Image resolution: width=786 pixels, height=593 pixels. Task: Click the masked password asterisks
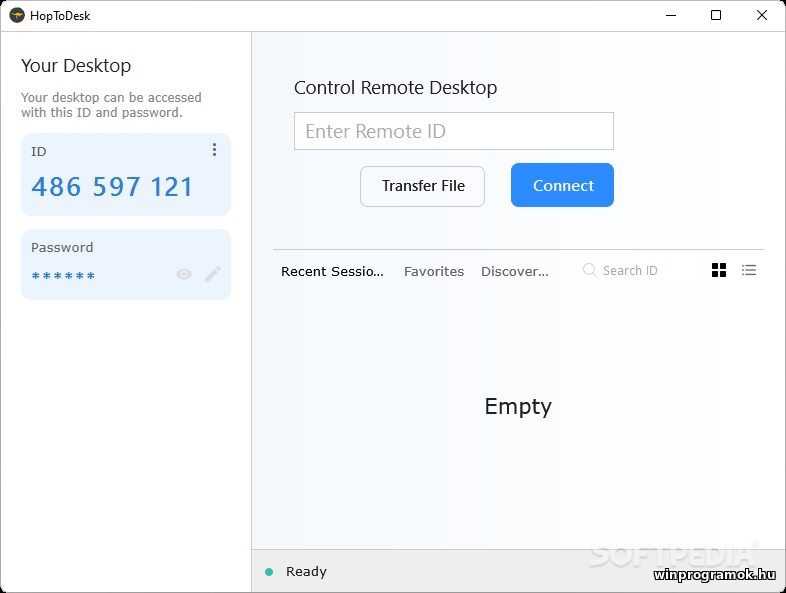tap(63, 277)
